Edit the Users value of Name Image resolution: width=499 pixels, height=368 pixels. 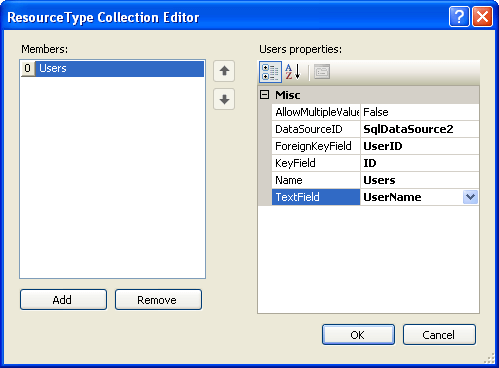click(420, 180)
